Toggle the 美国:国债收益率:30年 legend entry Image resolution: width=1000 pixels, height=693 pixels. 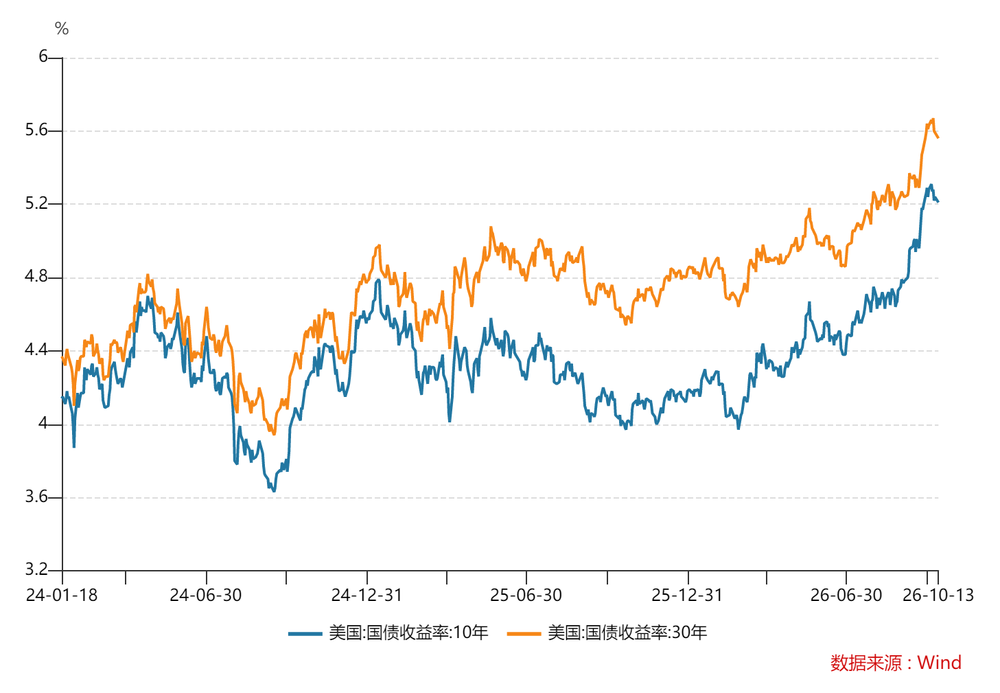coord(607,632)
